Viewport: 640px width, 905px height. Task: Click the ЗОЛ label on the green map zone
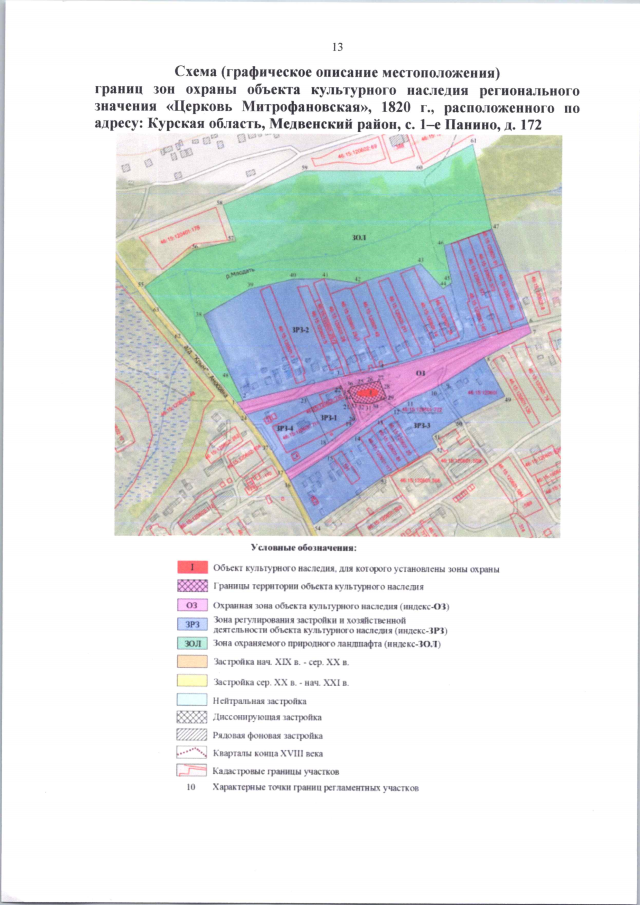coord(359,238)
